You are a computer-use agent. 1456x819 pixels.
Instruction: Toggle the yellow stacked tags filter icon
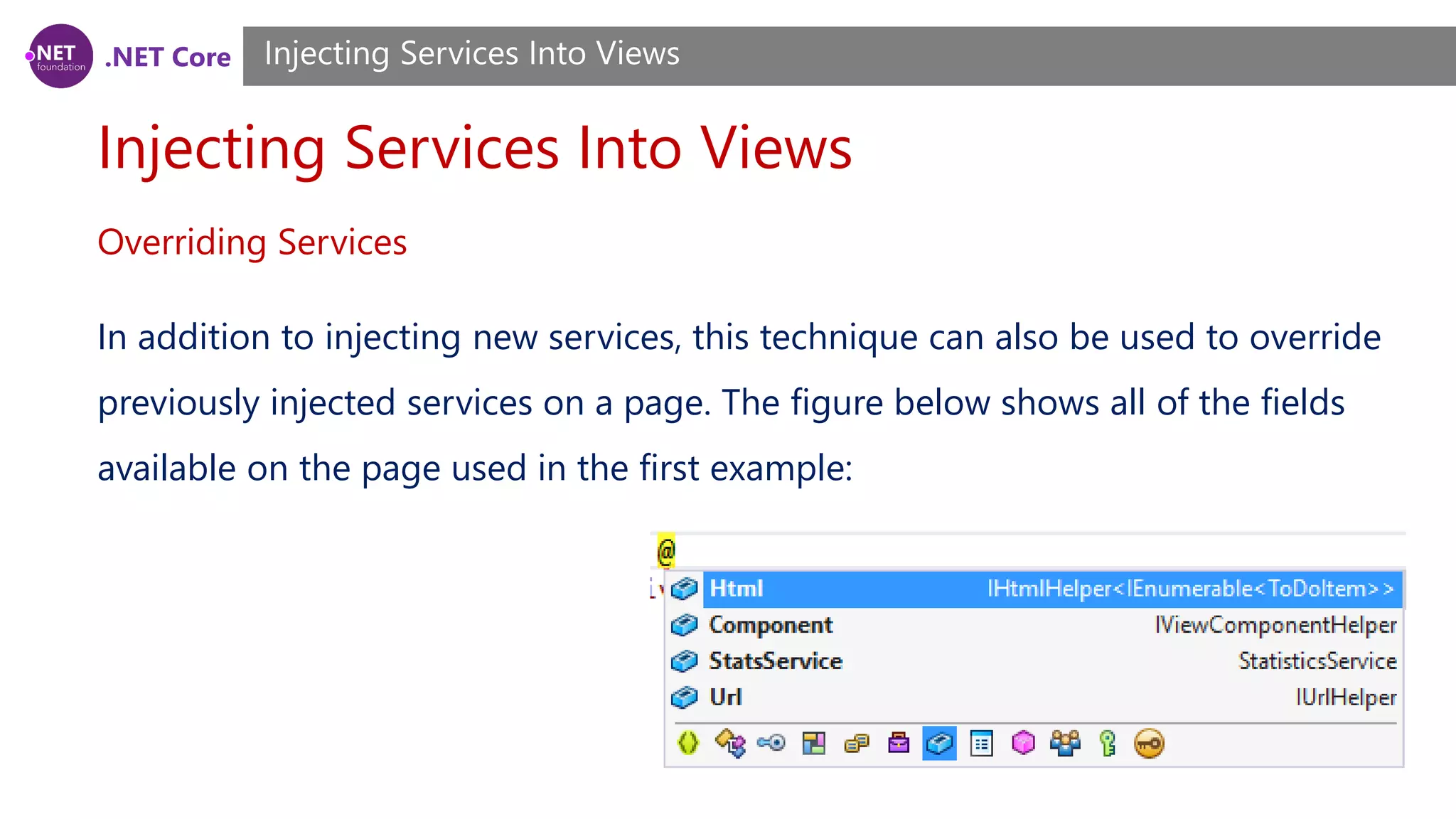(857, 744)
